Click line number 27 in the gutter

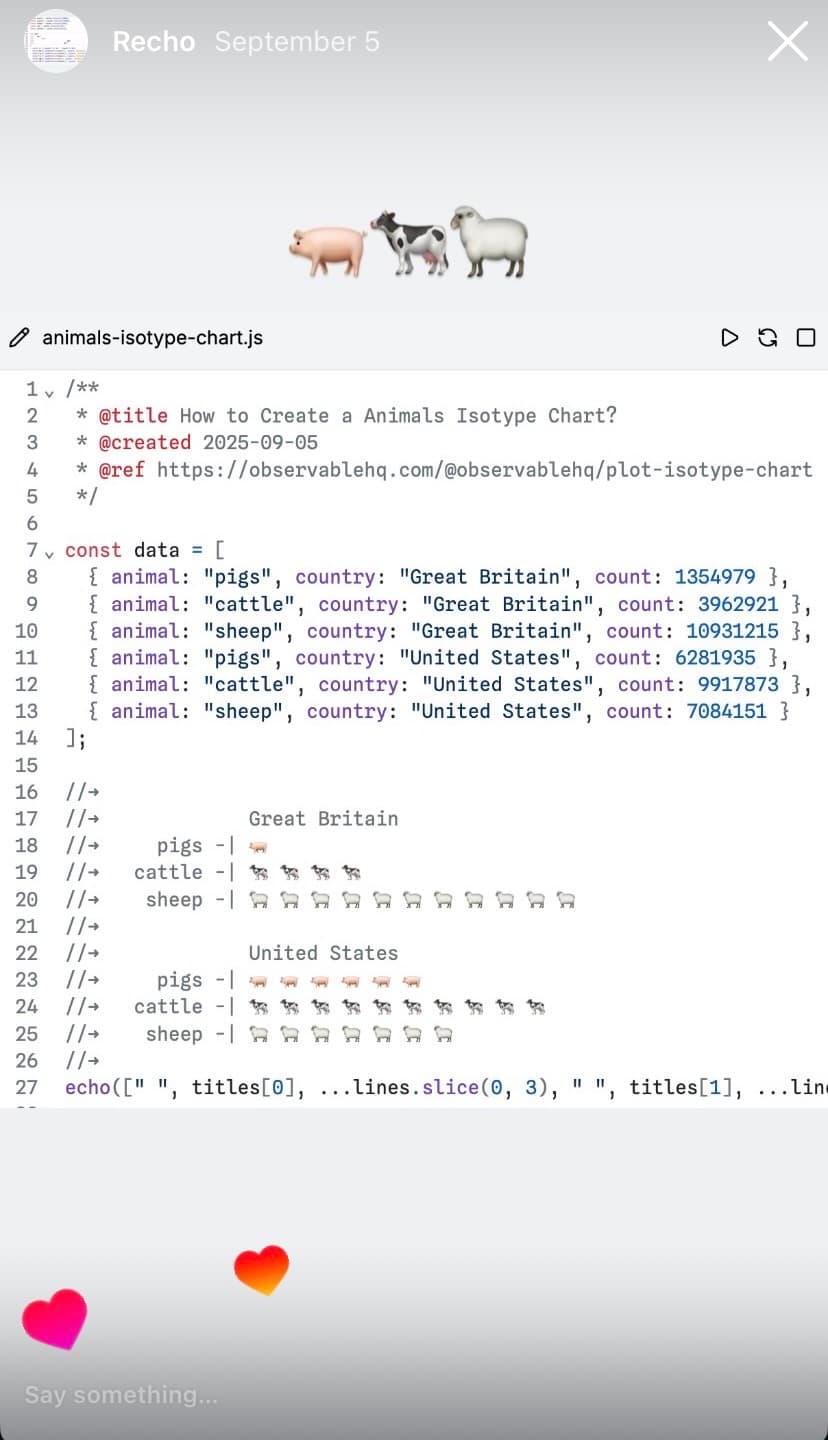[26, 1087]
